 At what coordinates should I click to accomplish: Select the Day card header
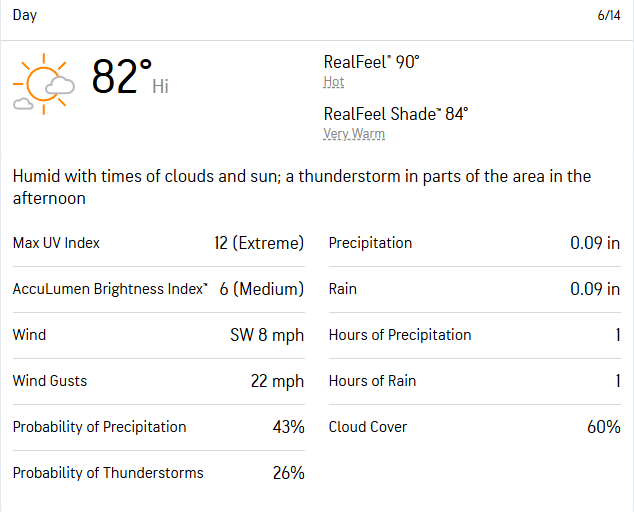(317, 15)
